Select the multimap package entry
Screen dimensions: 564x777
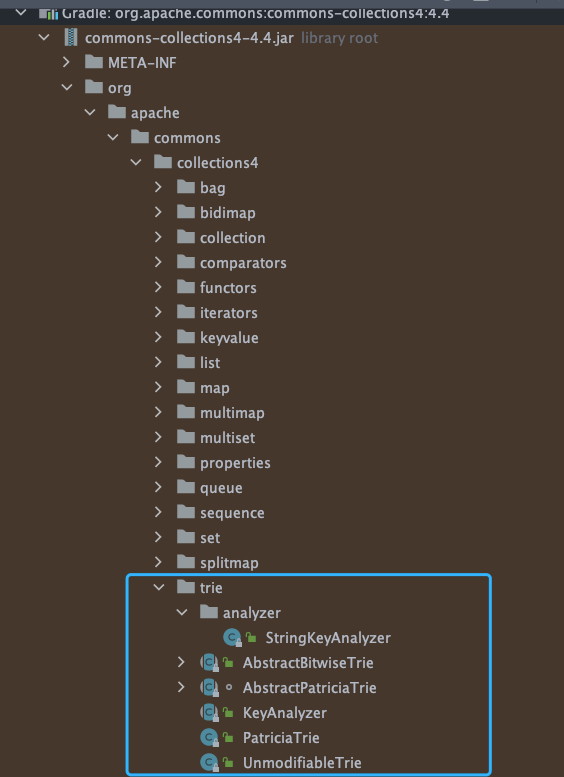tap(232, 413)
